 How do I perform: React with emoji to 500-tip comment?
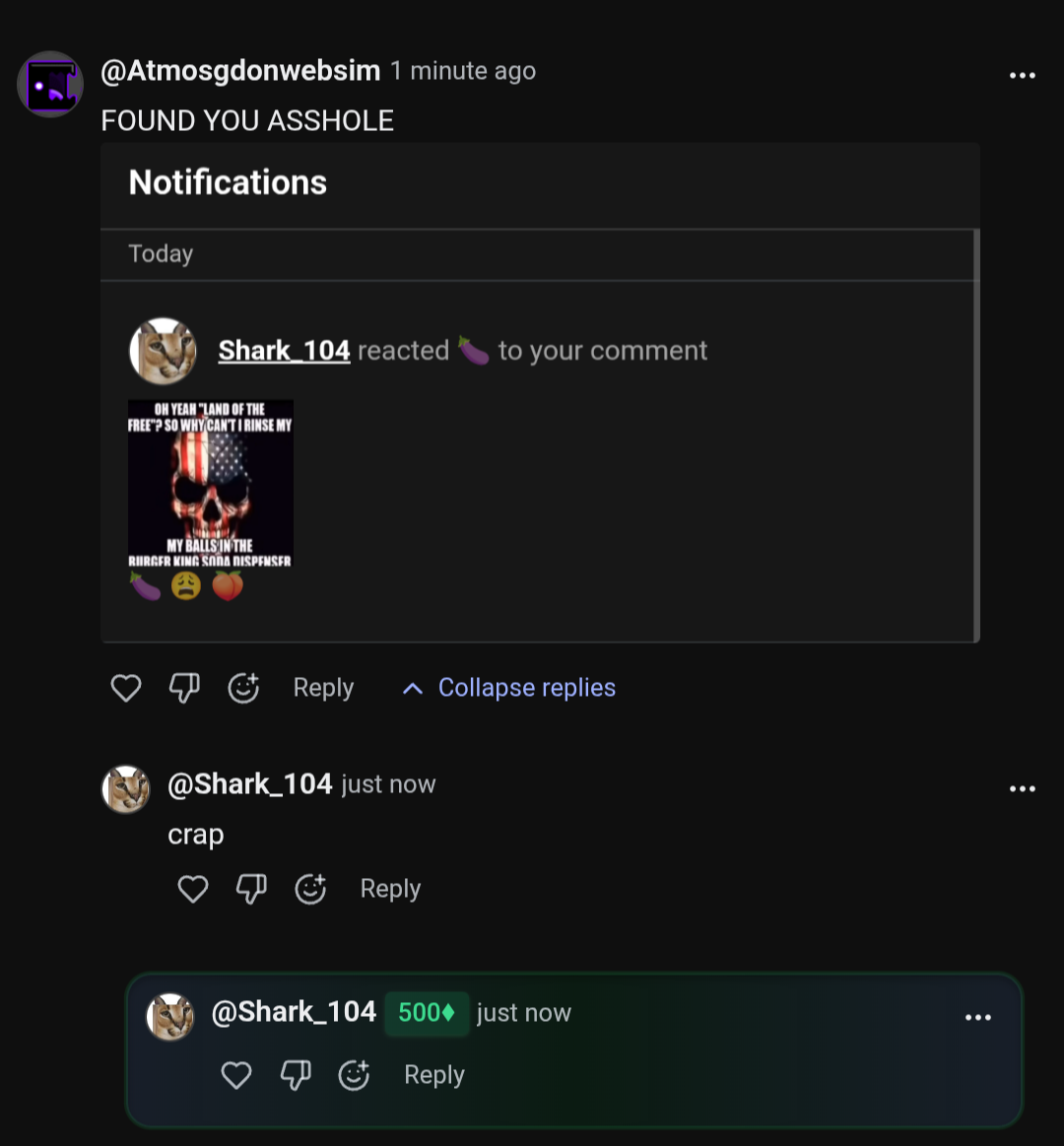(x=354, y=1075)
